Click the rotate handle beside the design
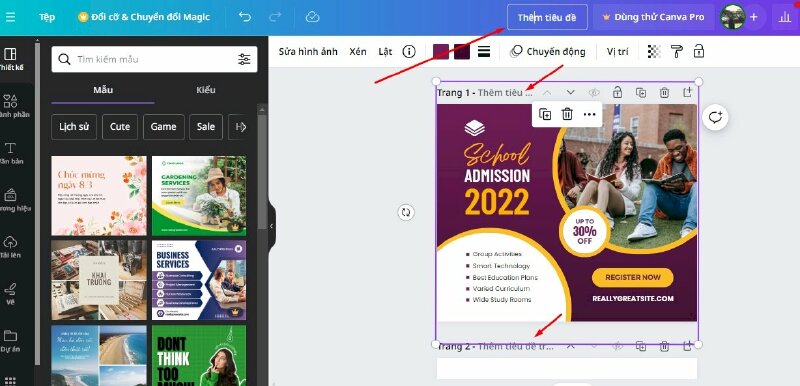The height and width of the screenshot is (386, 800). tap(406, 212)
